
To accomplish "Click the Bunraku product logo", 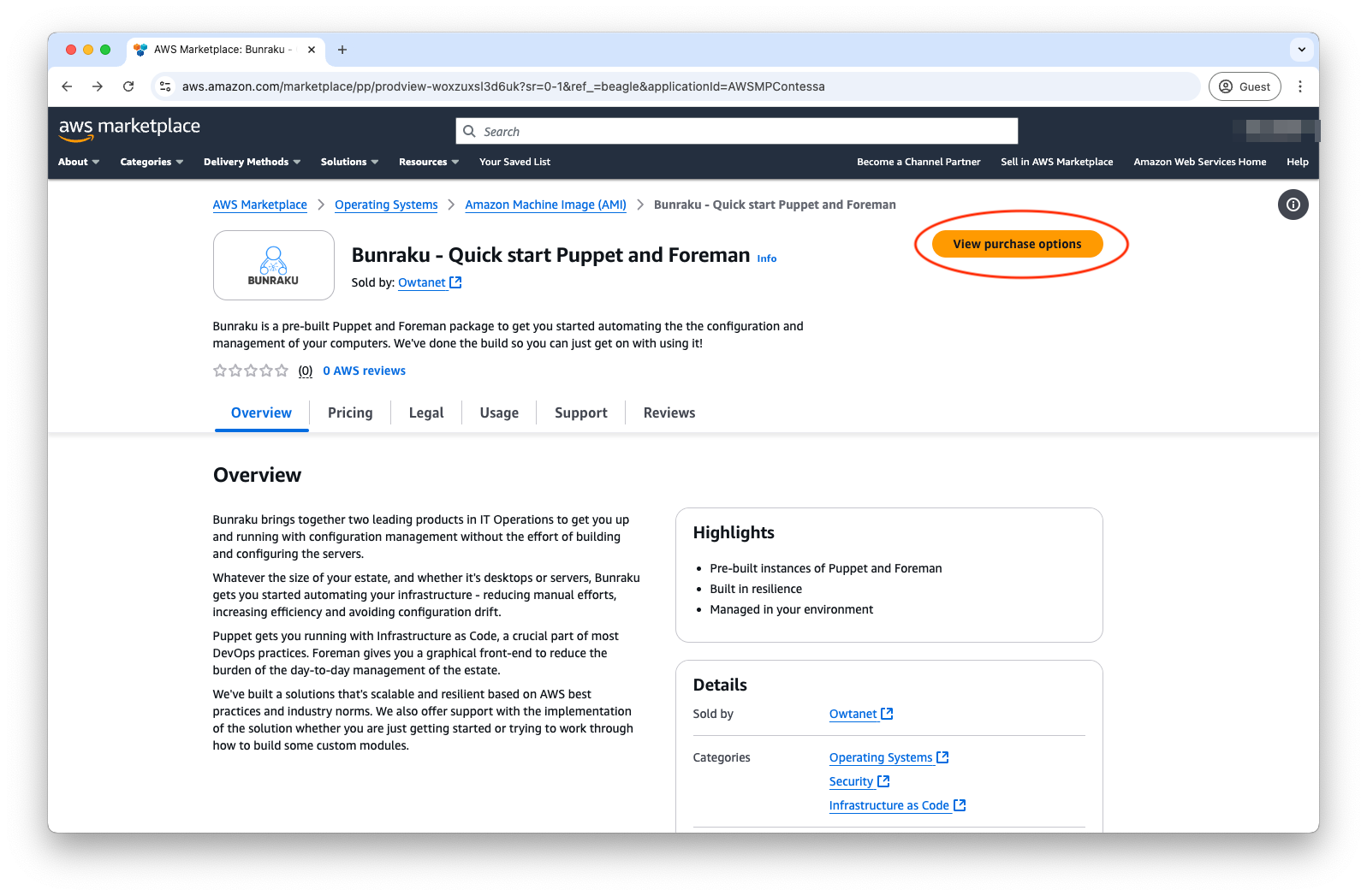I will point(273,265).
